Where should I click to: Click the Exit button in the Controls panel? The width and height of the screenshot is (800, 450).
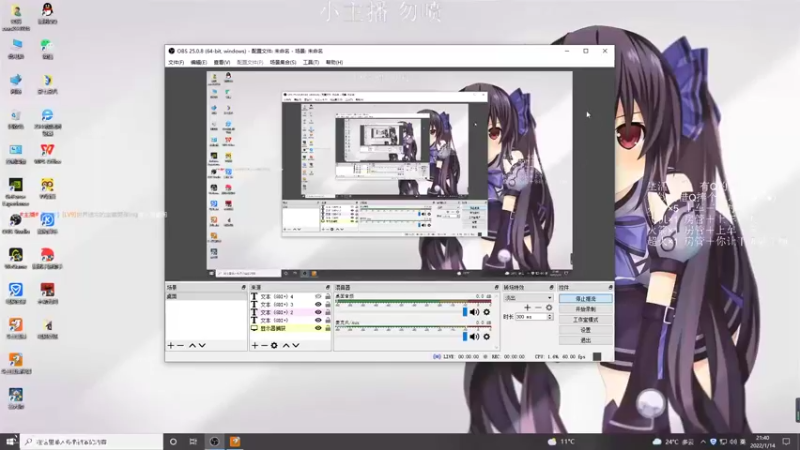click(585, 340)
